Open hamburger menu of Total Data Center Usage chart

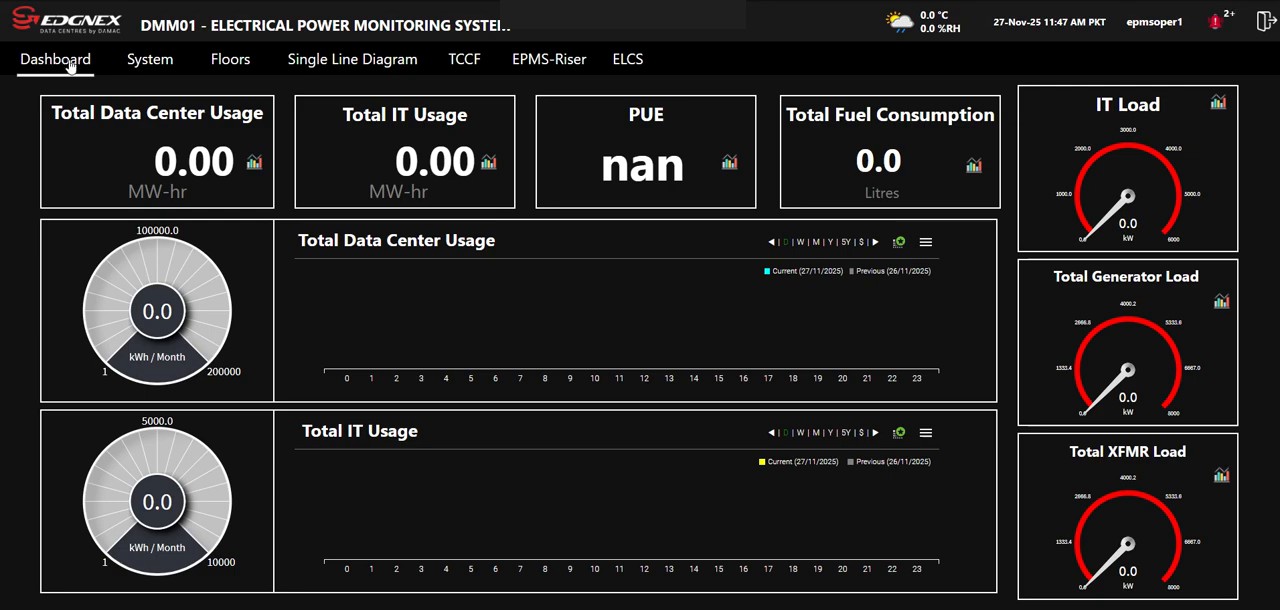pyautogui.click(x=926, y=242)
